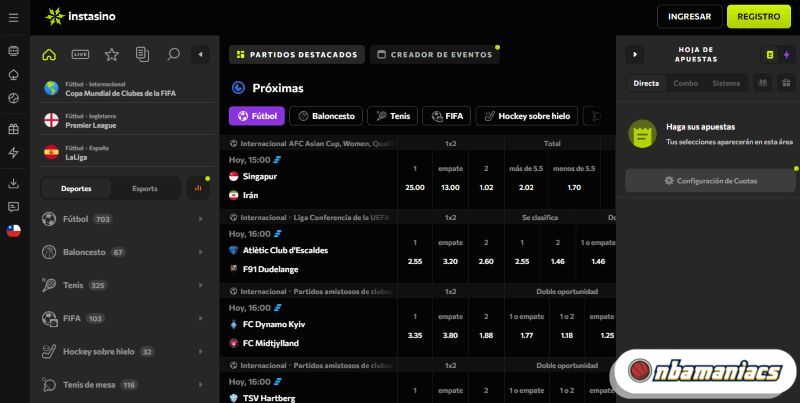Select the Fútbol filter chip
The height and width of the screenshot is (403, 800).
click(x=257, y=116)
